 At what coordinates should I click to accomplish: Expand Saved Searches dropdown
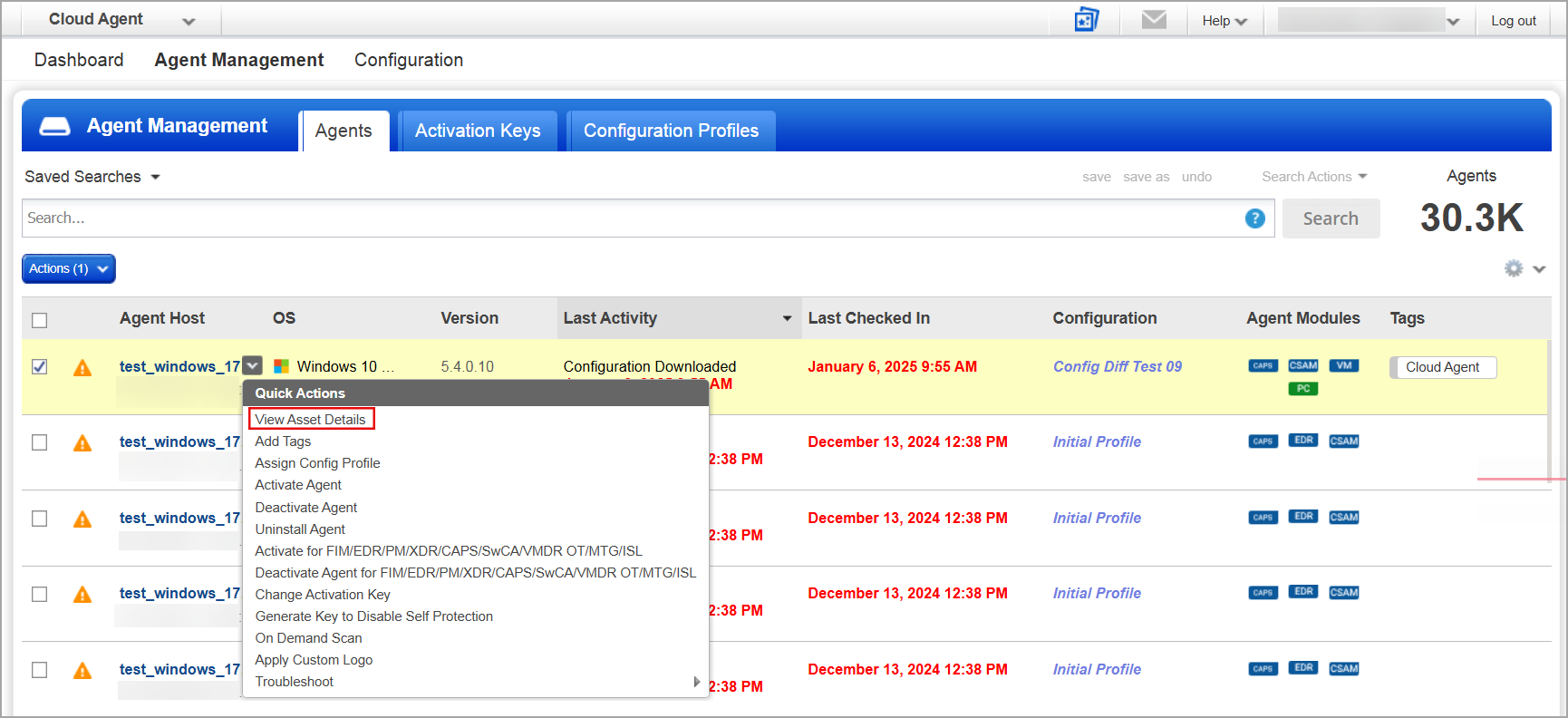coord(92,177)
